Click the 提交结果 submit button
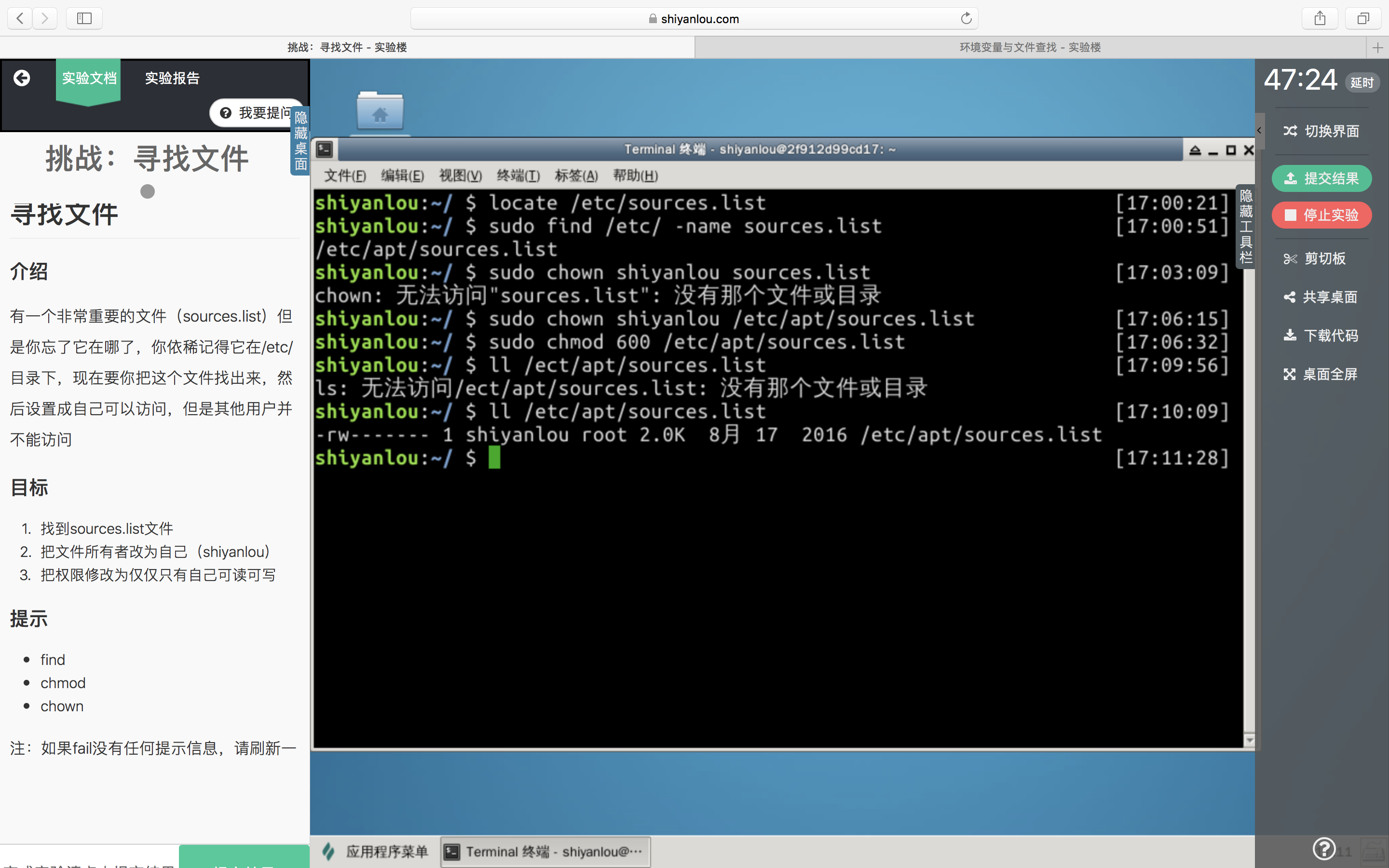Screen dimensions: 1389x868 pyautogui.click(x=1321, y=178)
